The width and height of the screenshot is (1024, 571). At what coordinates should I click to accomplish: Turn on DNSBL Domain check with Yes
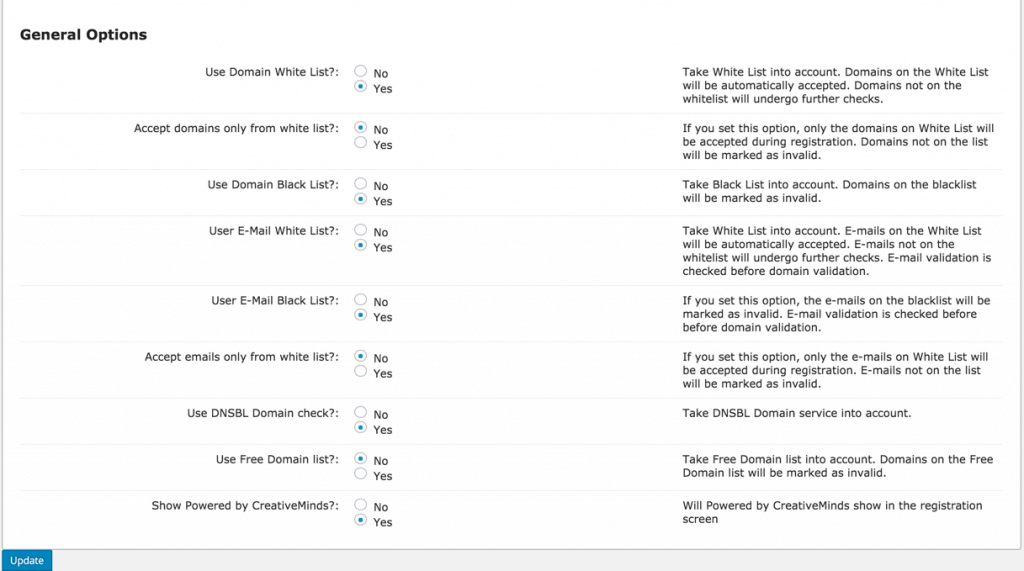coord(361,428)
